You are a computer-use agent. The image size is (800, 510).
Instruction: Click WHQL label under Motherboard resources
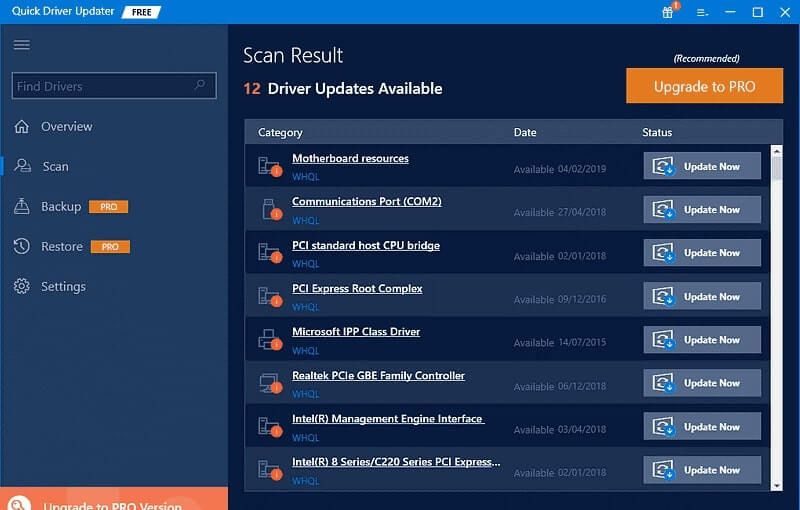(x=306, y=177)
